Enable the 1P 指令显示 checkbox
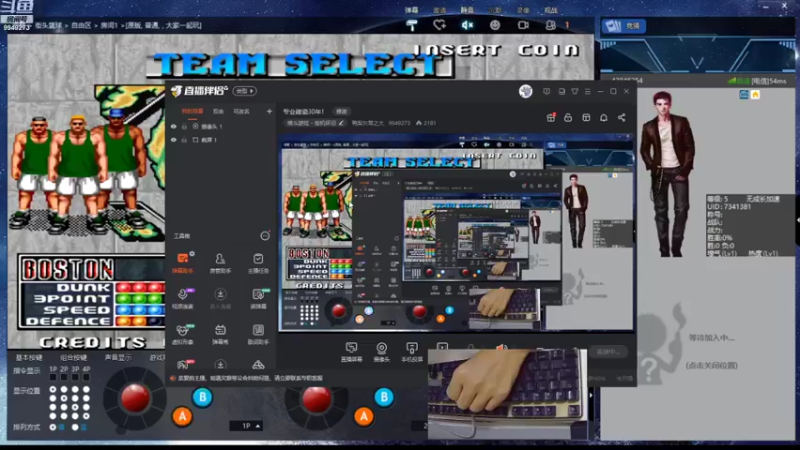Screen dimensions: 800x450 [53, 378]
